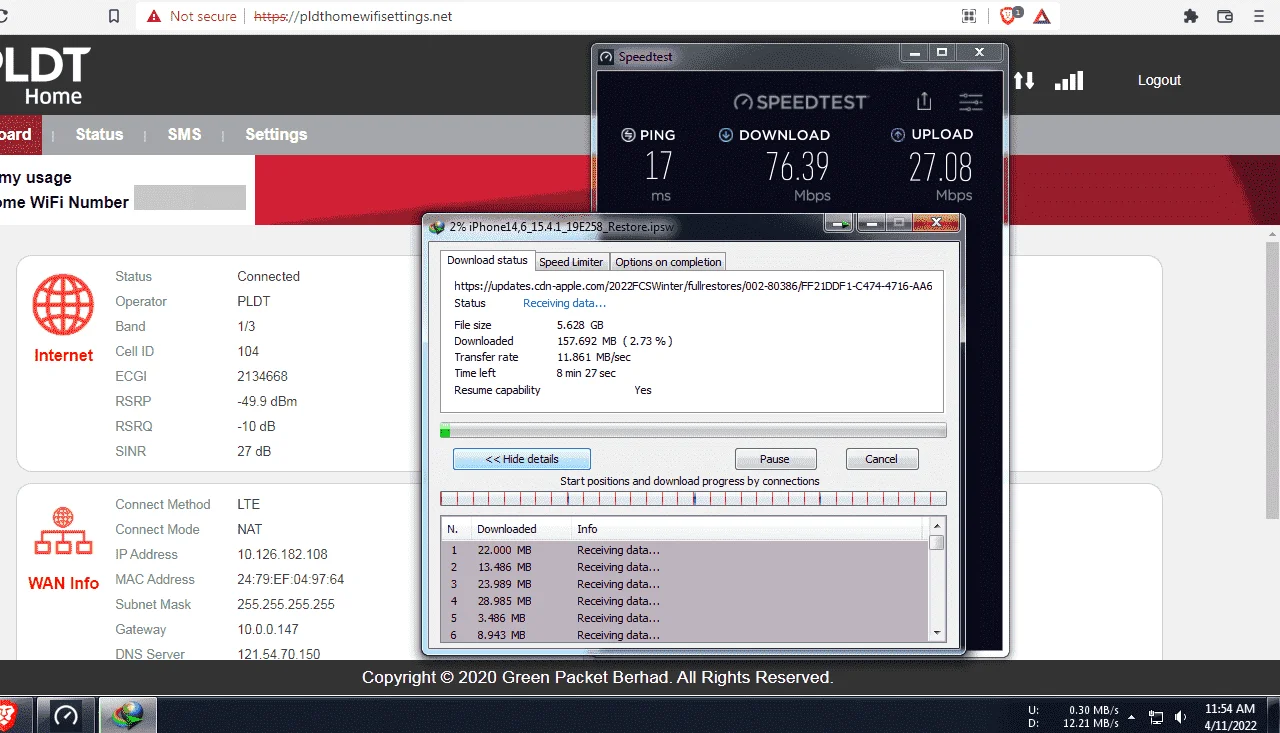Screen dimensions: 1280x733
Task: Select connection row 2 with 13.486 MB
Action: click(685, 567)
